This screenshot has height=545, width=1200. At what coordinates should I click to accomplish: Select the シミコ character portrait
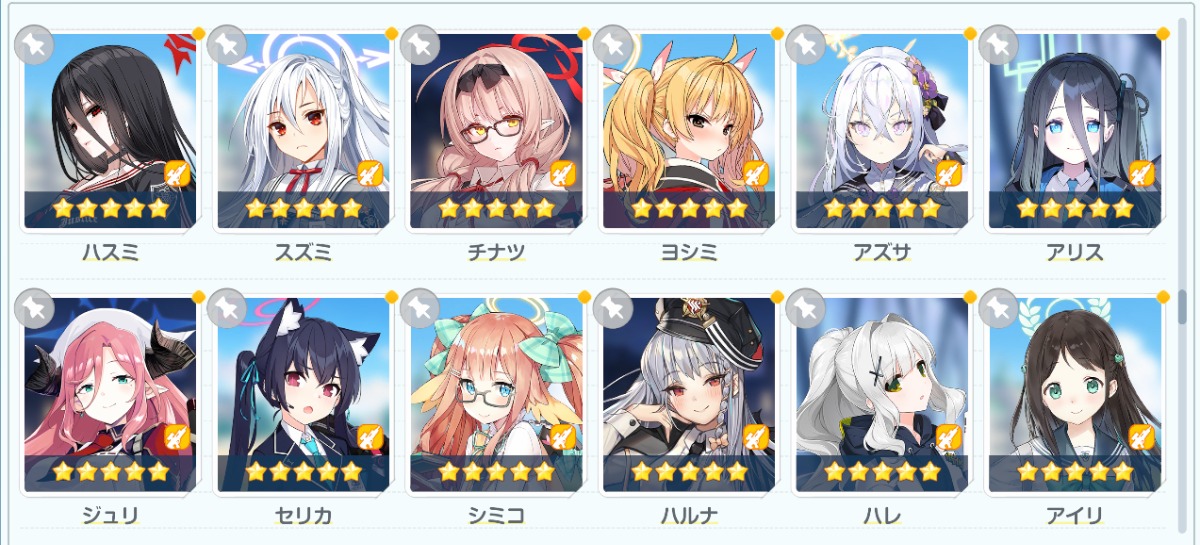coord(496,394)
